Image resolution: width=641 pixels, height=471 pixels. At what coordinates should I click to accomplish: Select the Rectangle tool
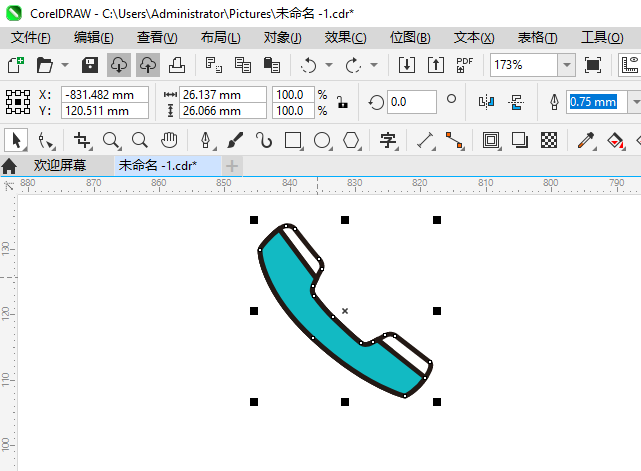[294, 141]
